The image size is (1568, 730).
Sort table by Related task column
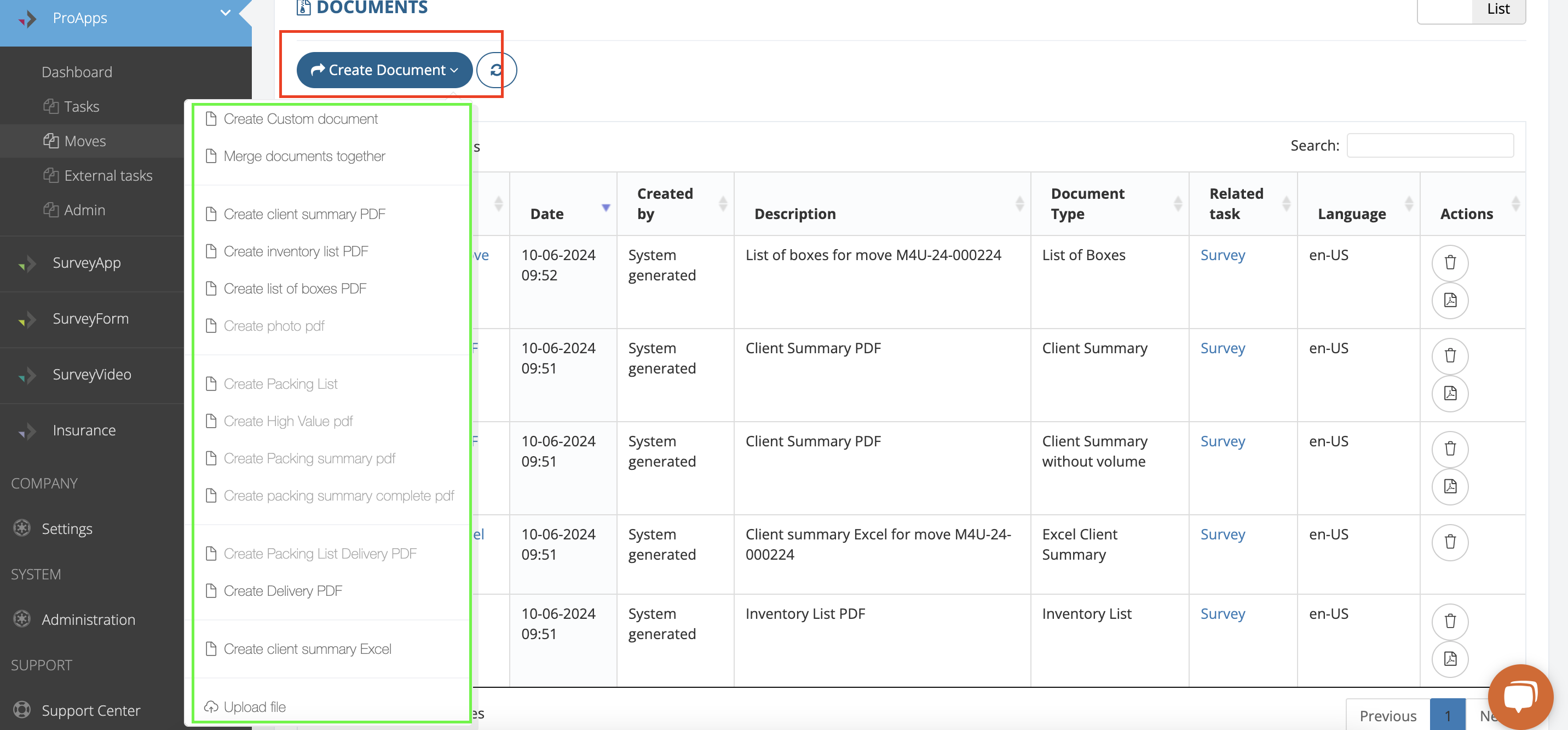tap(1243, 204)
